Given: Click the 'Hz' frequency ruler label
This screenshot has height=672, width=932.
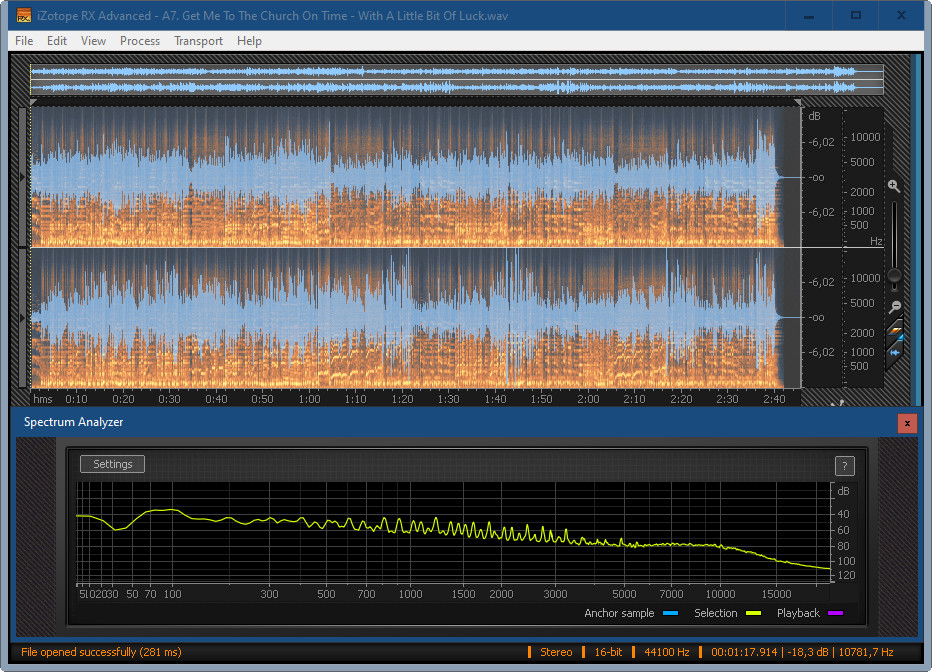Looking at the screenshot, I should 876,241.
